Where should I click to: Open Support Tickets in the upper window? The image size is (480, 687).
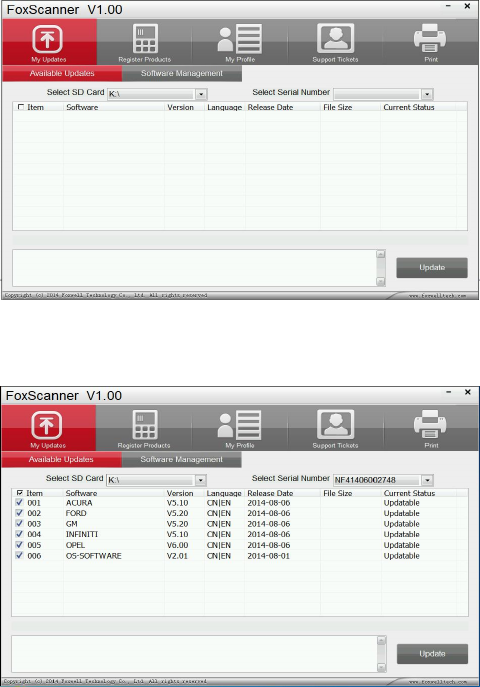pos(335,42)
